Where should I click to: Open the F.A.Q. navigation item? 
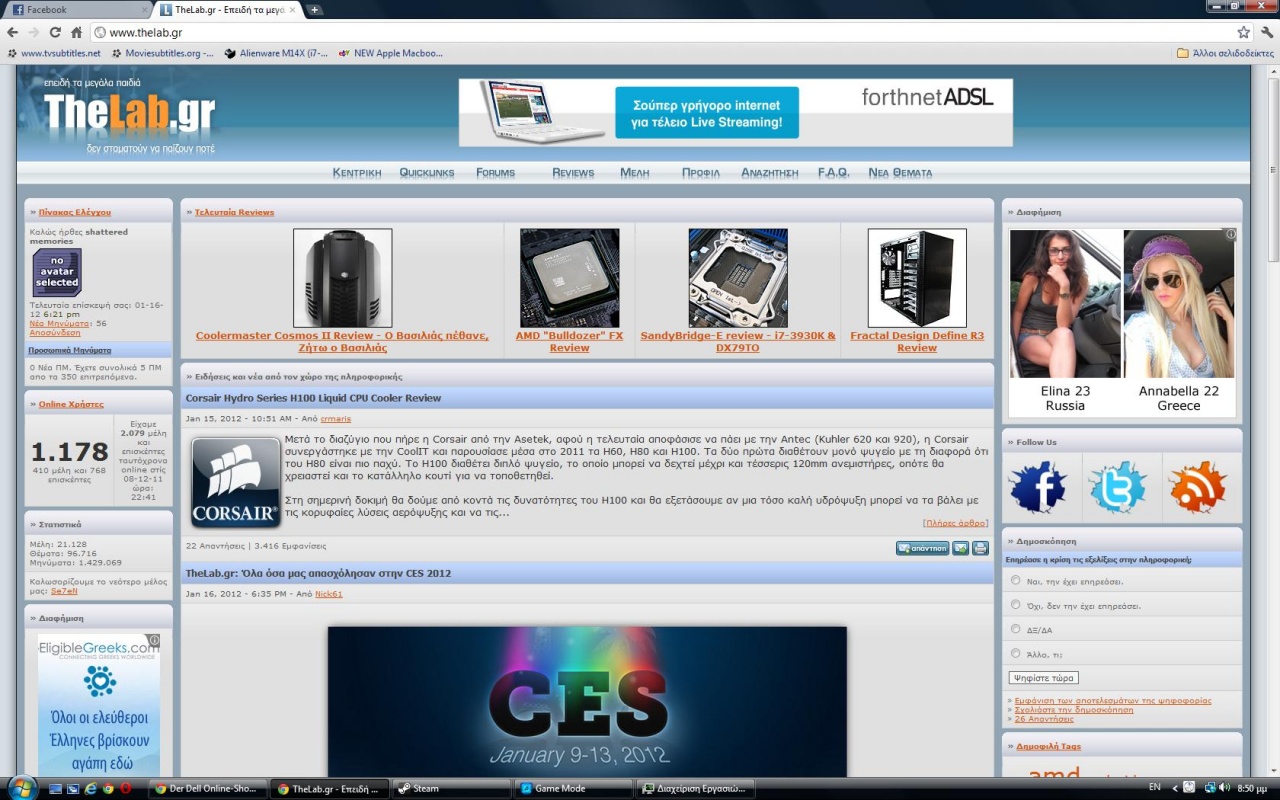tap(834, 173)
